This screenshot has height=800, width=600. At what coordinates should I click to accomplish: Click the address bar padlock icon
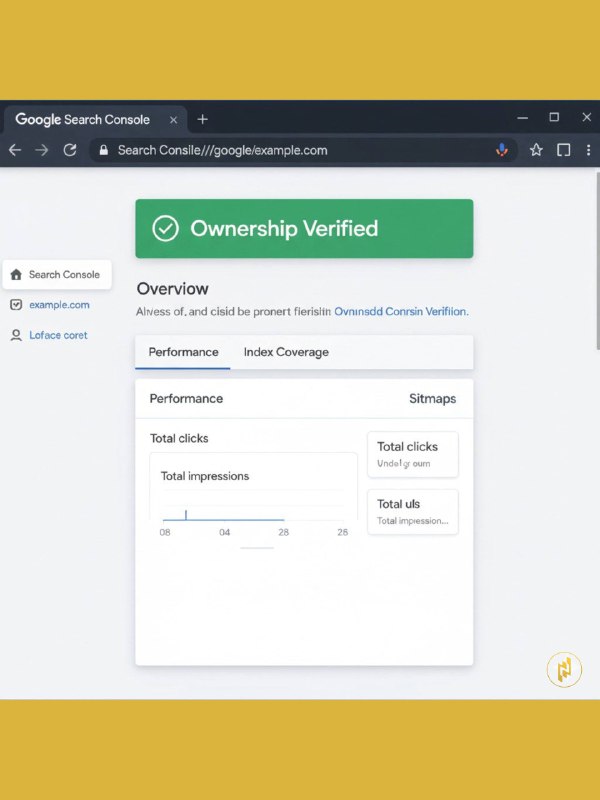102,150
